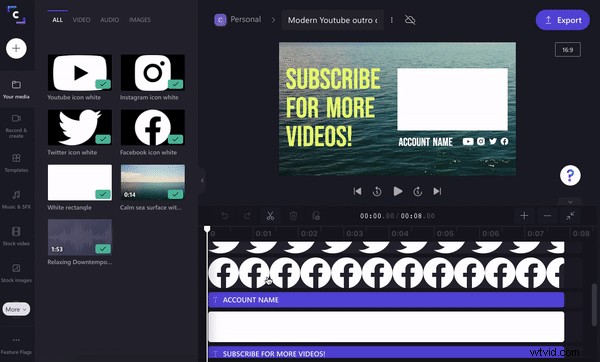Select Calm sea surface video thumbnail
This screenshot has height=362, width=600.
point(153,183)
